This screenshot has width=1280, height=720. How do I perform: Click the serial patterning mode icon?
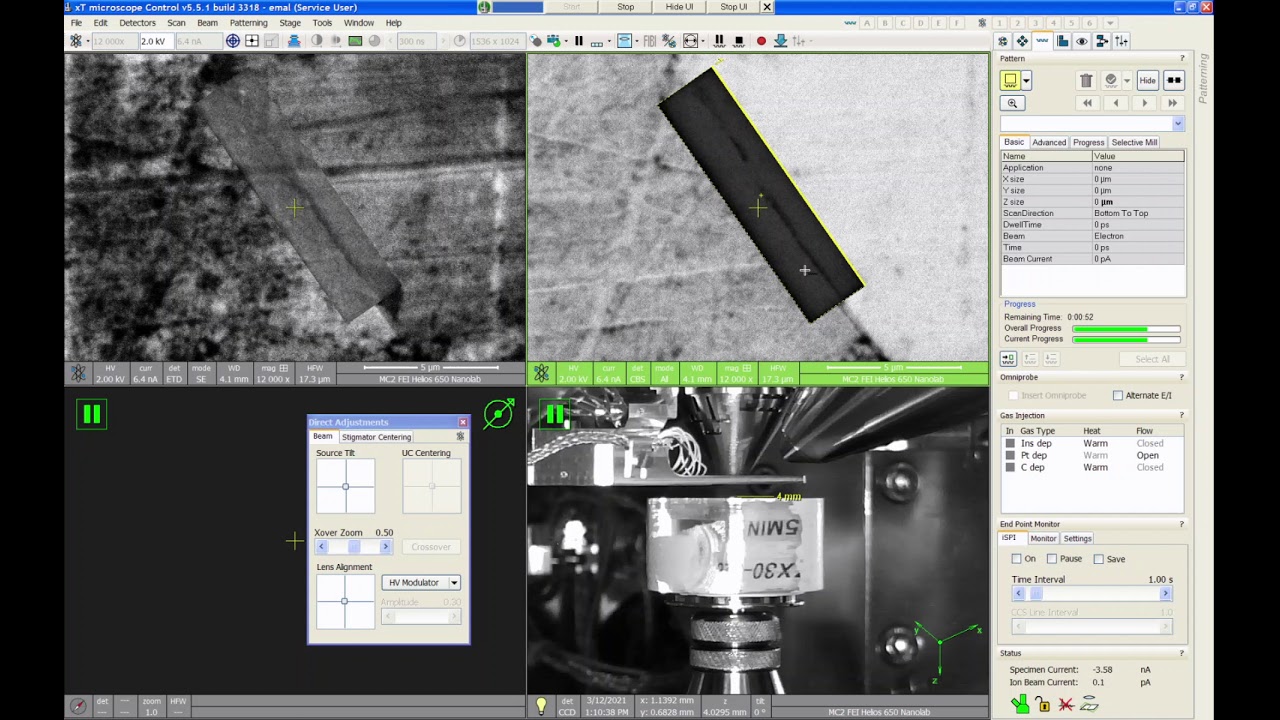pos(1174,80)
